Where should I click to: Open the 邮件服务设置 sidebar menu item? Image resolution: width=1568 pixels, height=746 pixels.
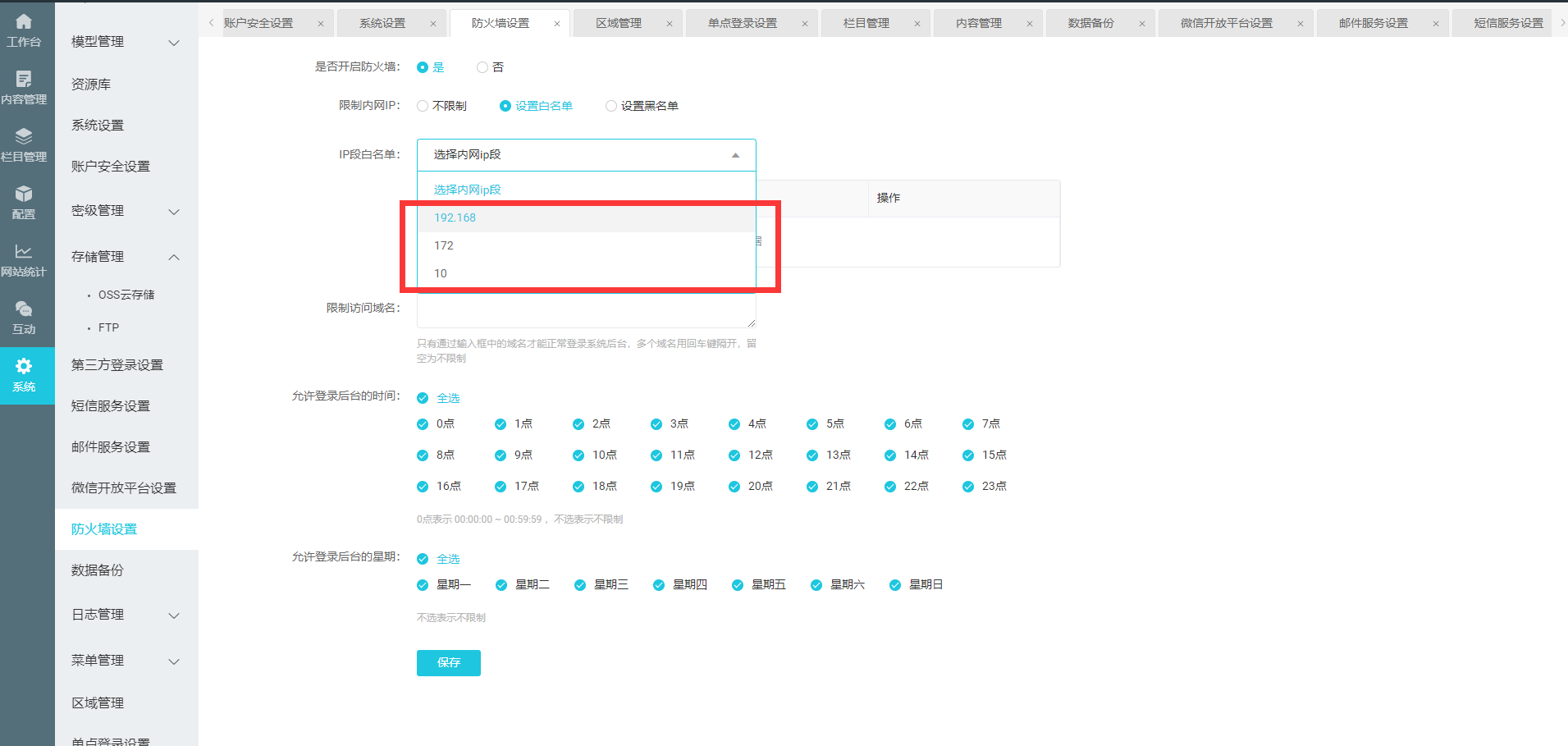tap(111, 447)
